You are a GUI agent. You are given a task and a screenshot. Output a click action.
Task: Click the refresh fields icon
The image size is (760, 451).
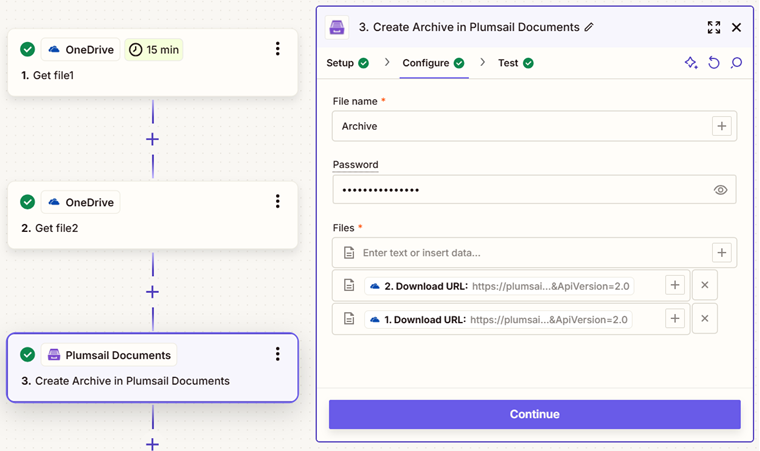pos(714,63)
